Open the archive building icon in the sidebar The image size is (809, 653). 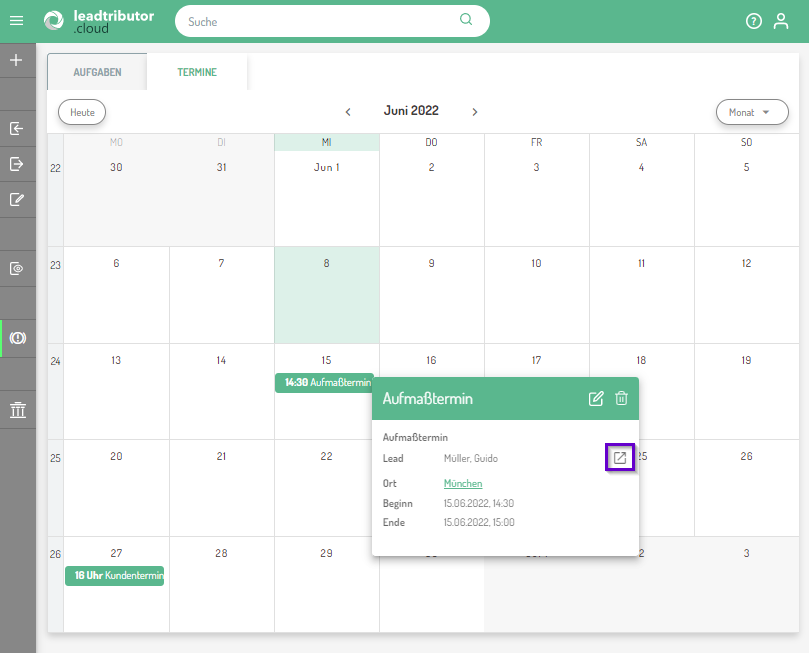[17, 410]
